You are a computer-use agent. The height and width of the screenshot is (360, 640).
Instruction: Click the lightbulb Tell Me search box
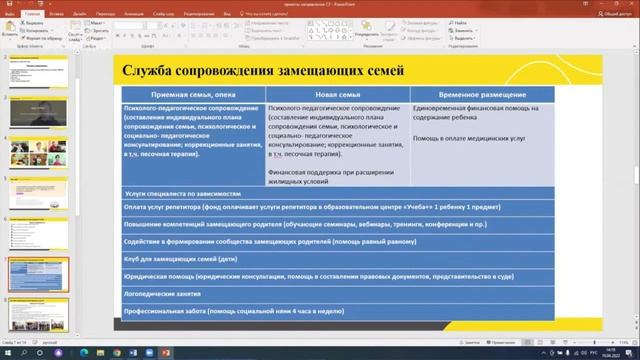(264, 14)
